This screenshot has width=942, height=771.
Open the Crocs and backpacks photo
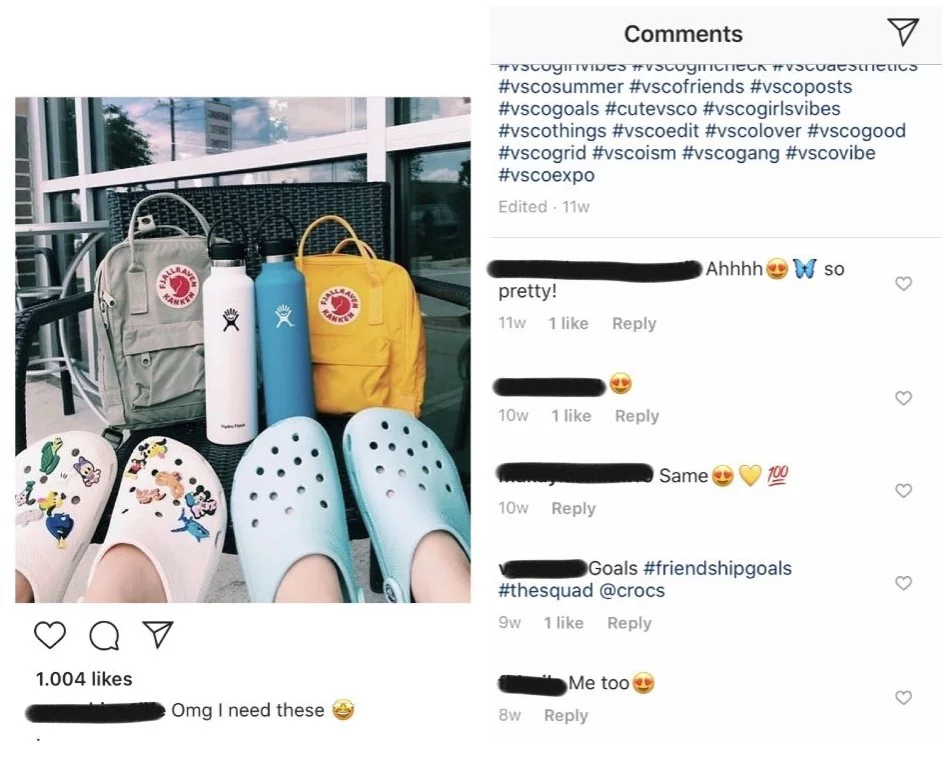click(x=242, y=350)
